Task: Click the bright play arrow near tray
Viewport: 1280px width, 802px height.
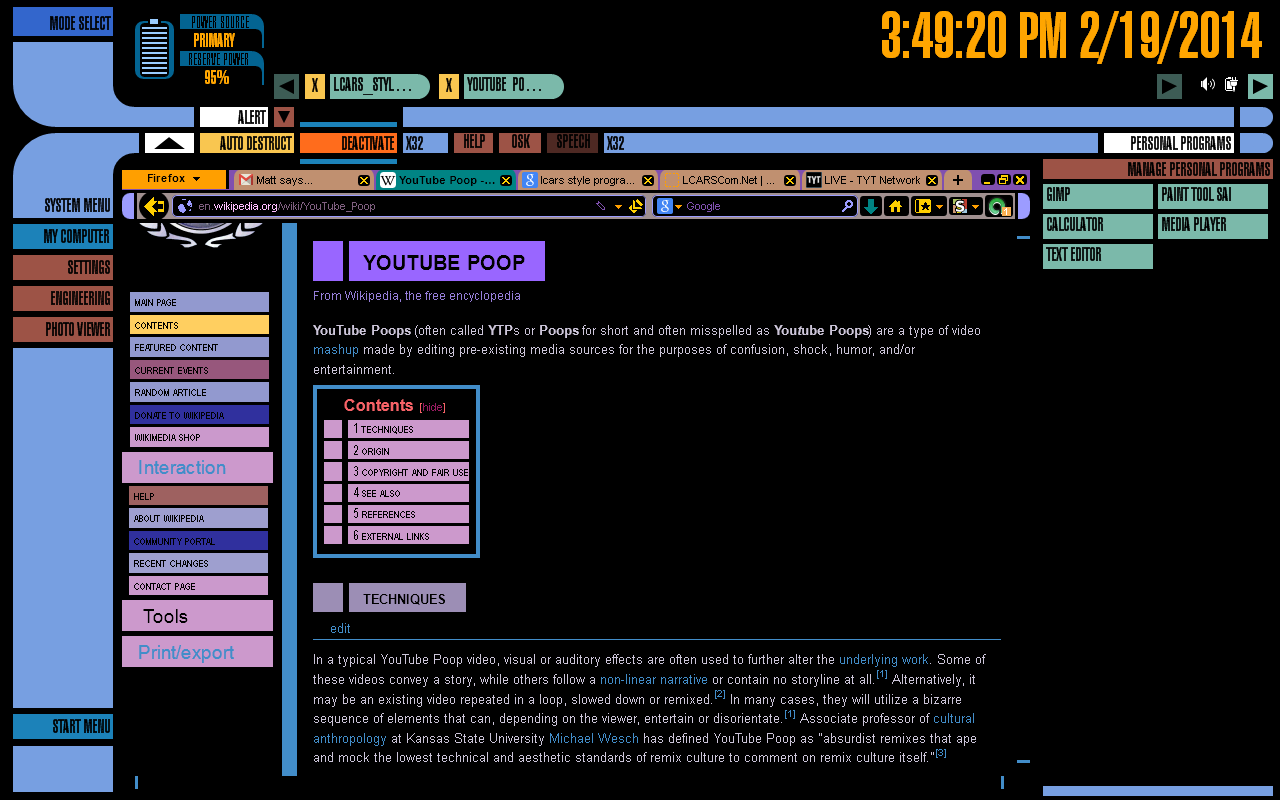Action: tap(1260, 86)
